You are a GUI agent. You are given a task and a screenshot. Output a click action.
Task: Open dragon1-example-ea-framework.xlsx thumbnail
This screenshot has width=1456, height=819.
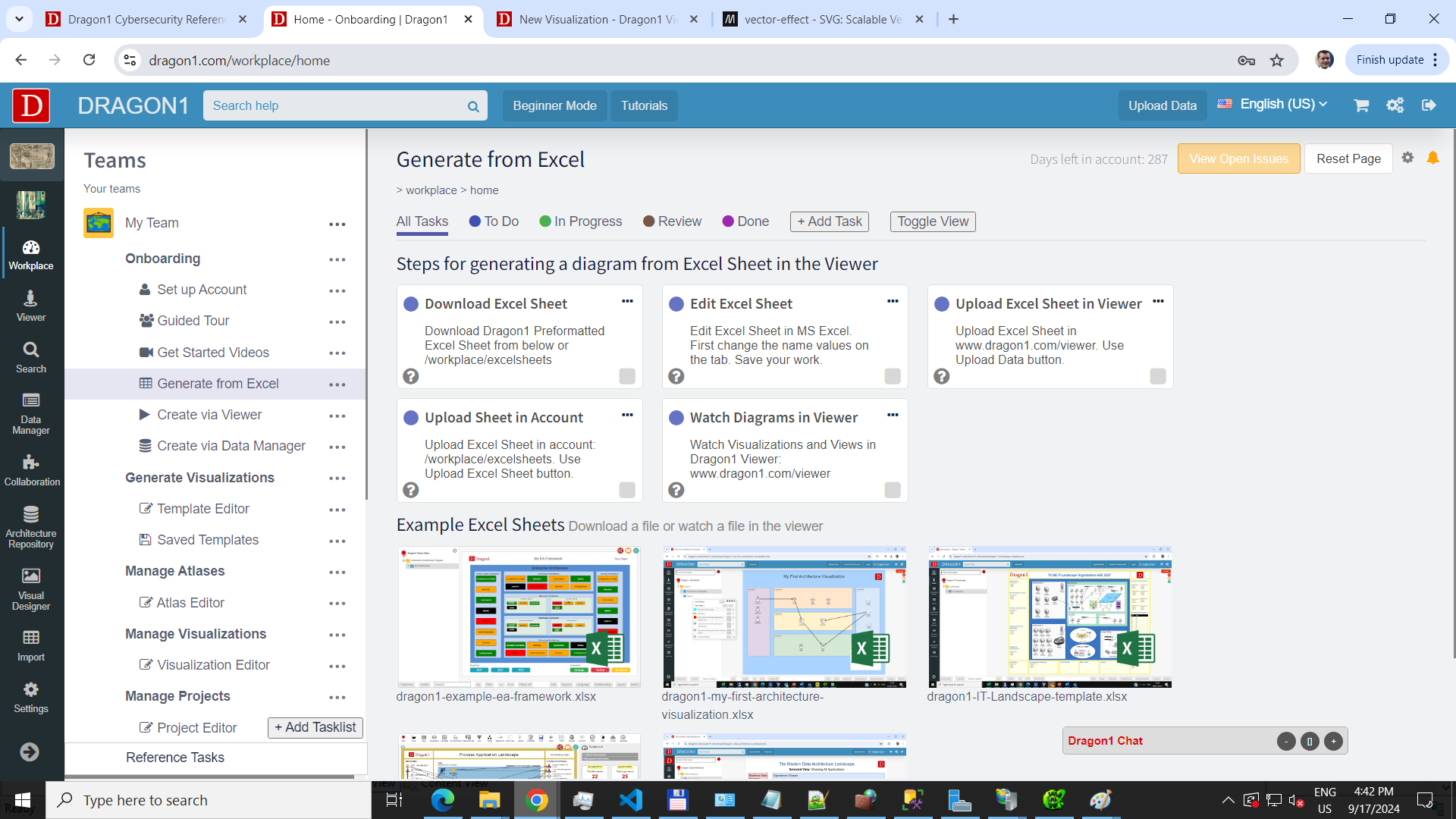point(519,617)
